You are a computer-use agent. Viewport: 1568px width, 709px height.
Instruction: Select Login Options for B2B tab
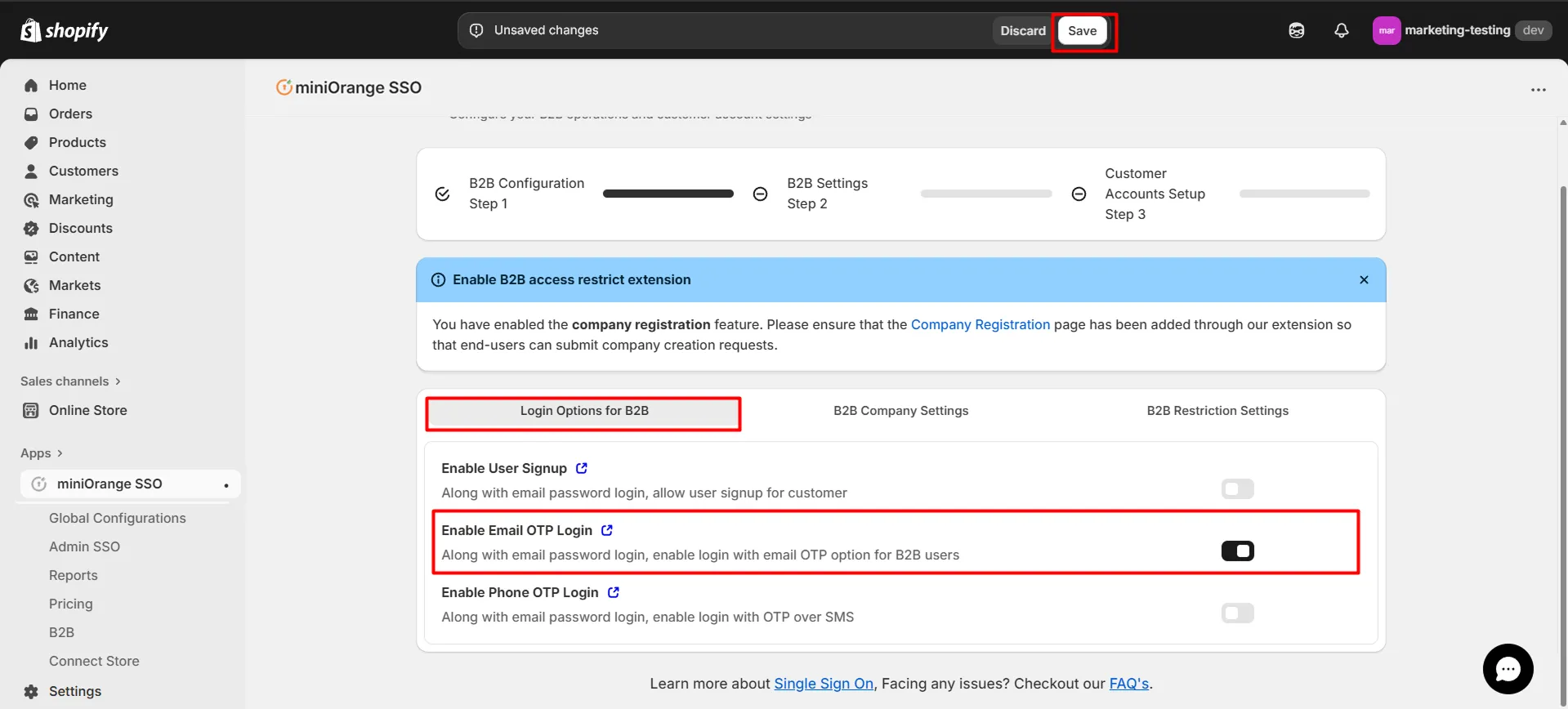coord(584,411)
